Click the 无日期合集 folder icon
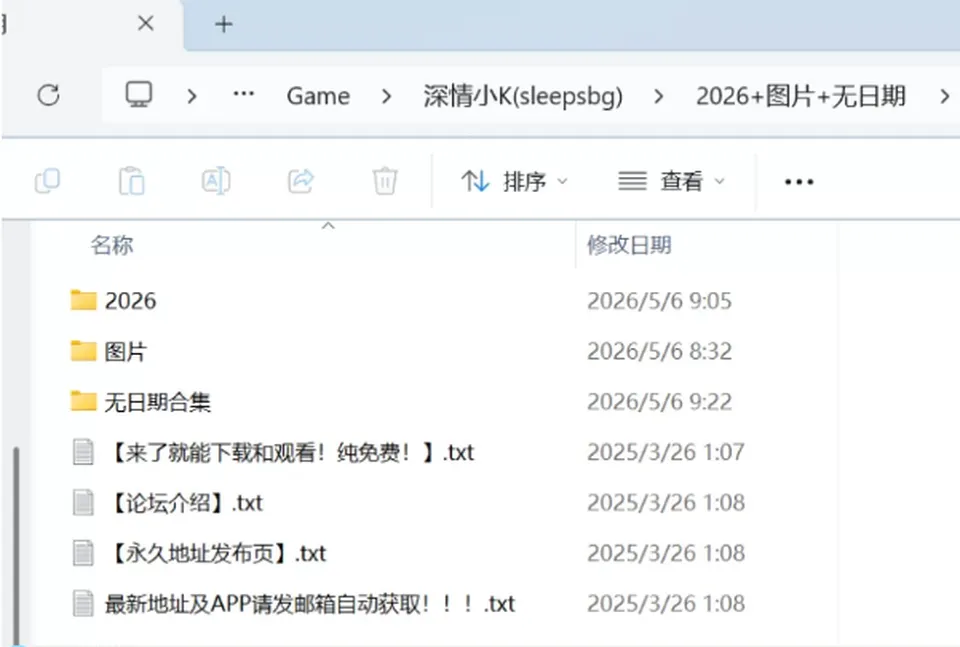The image size is (960, 647). (83, 402)
